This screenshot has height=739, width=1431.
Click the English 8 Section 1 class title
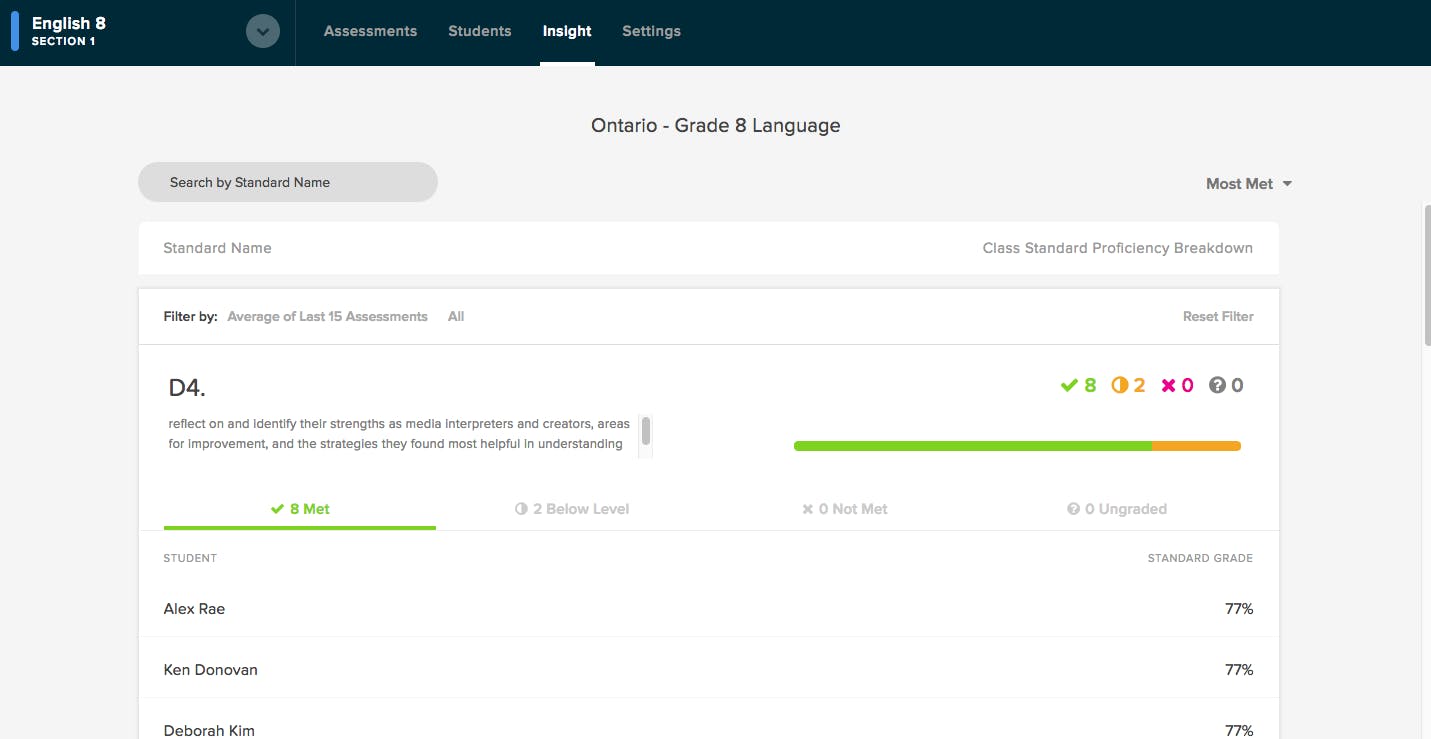69,31
